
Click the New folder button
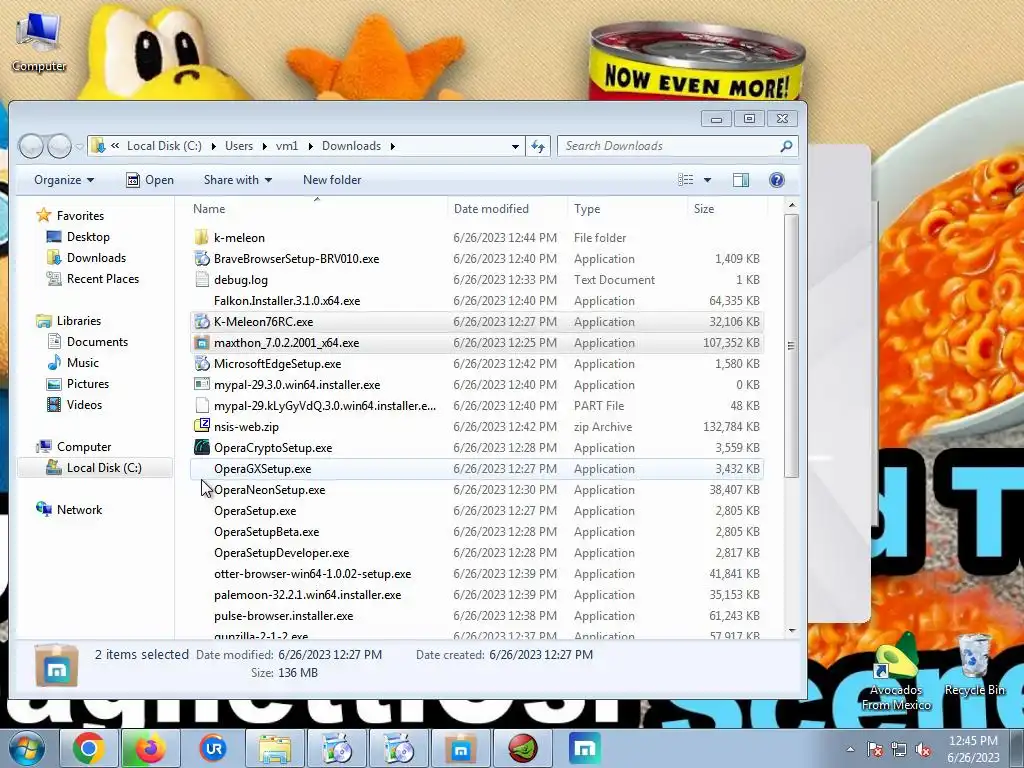coord(332,180)
